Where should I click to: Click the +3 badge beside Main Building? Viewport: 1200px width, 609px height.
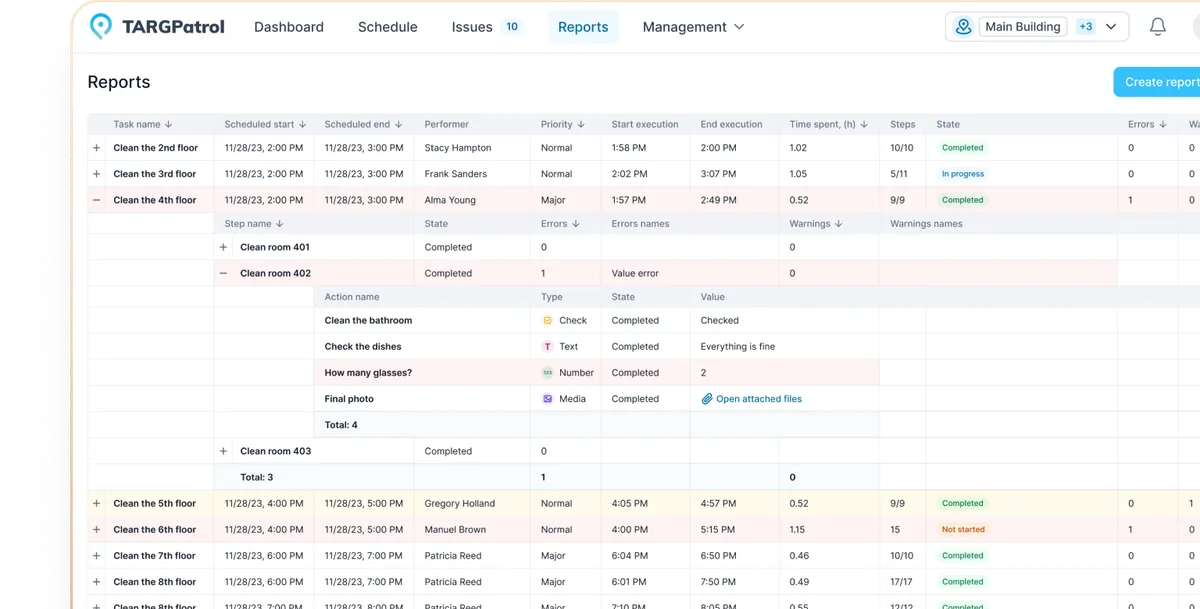pos(1086,26)
